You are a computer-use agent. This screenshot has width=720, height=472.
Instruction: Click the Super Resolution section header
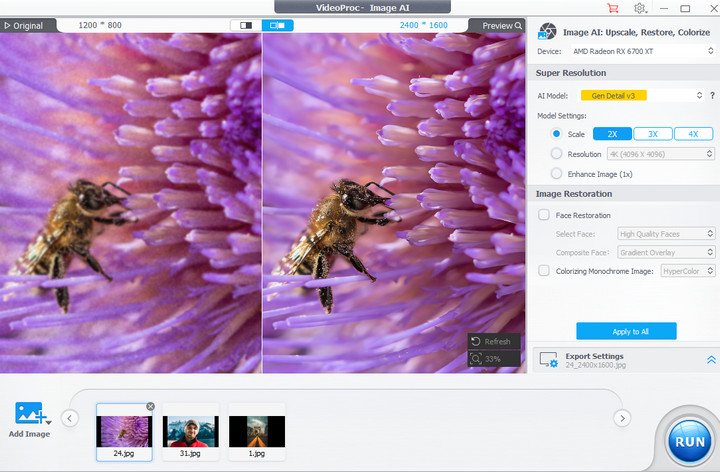point(571,73)
